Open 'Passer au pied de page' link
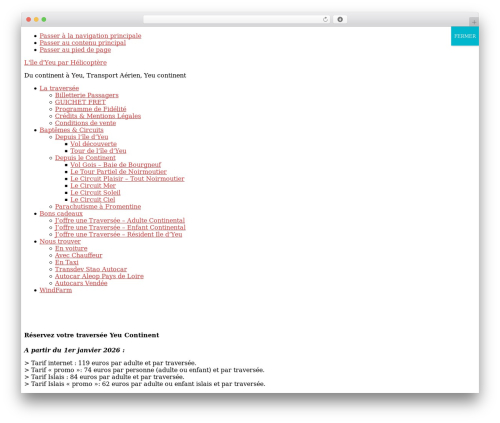 click(x=75, y=50)
